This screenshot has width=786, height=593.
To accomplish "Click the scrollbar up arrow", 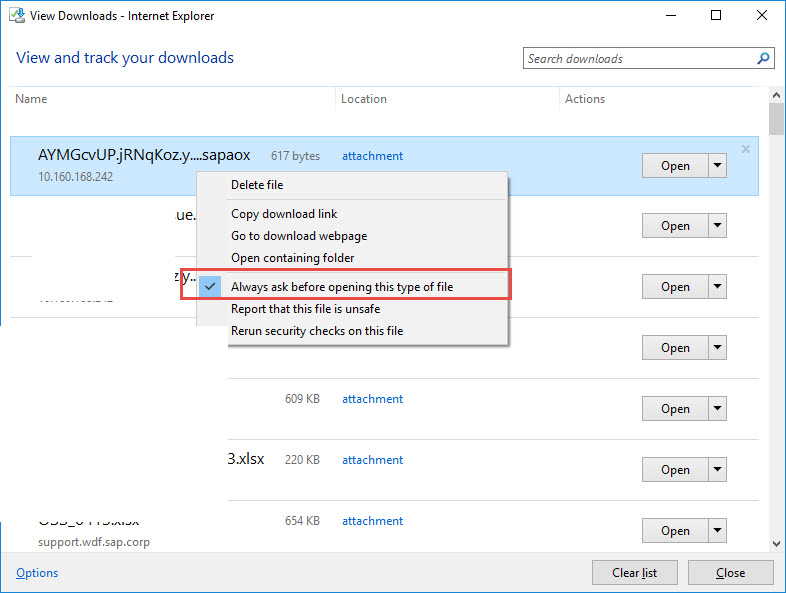I will (x=776, y=95).
